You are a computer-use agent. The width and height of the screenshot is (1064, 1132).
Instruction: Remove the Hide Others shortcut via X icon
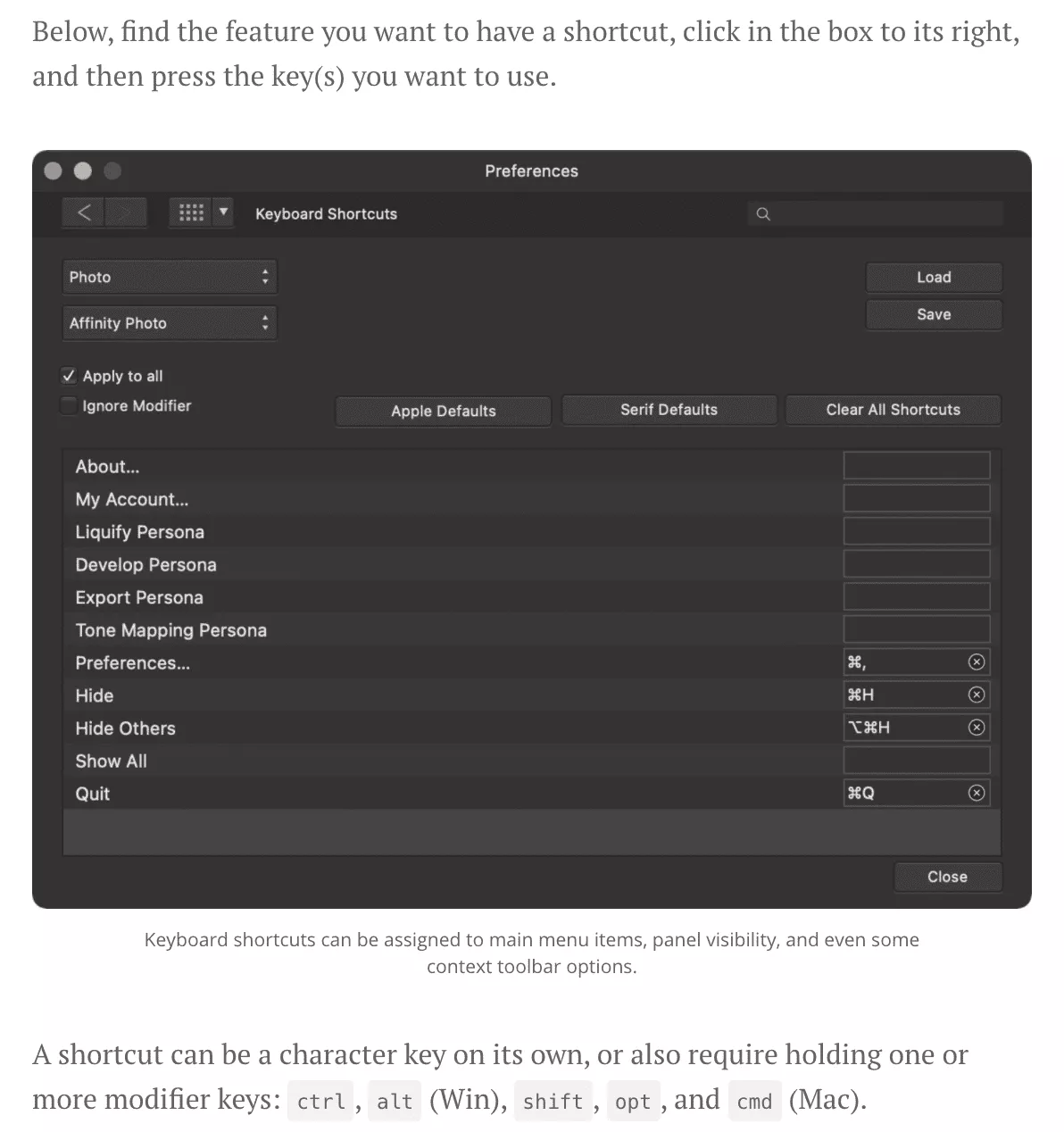point(977,728)
